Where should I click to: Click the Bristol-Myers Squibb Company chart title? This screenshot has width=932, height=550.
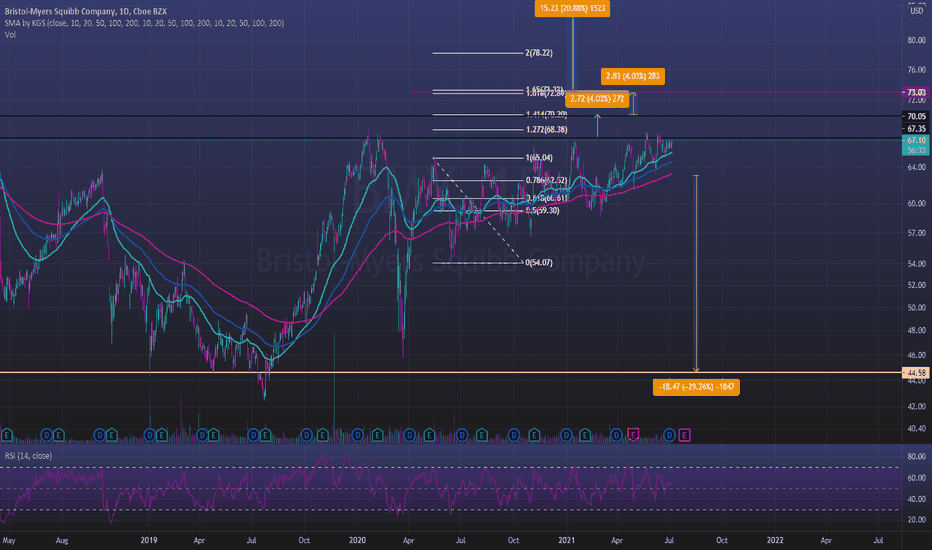coord(86,11)
